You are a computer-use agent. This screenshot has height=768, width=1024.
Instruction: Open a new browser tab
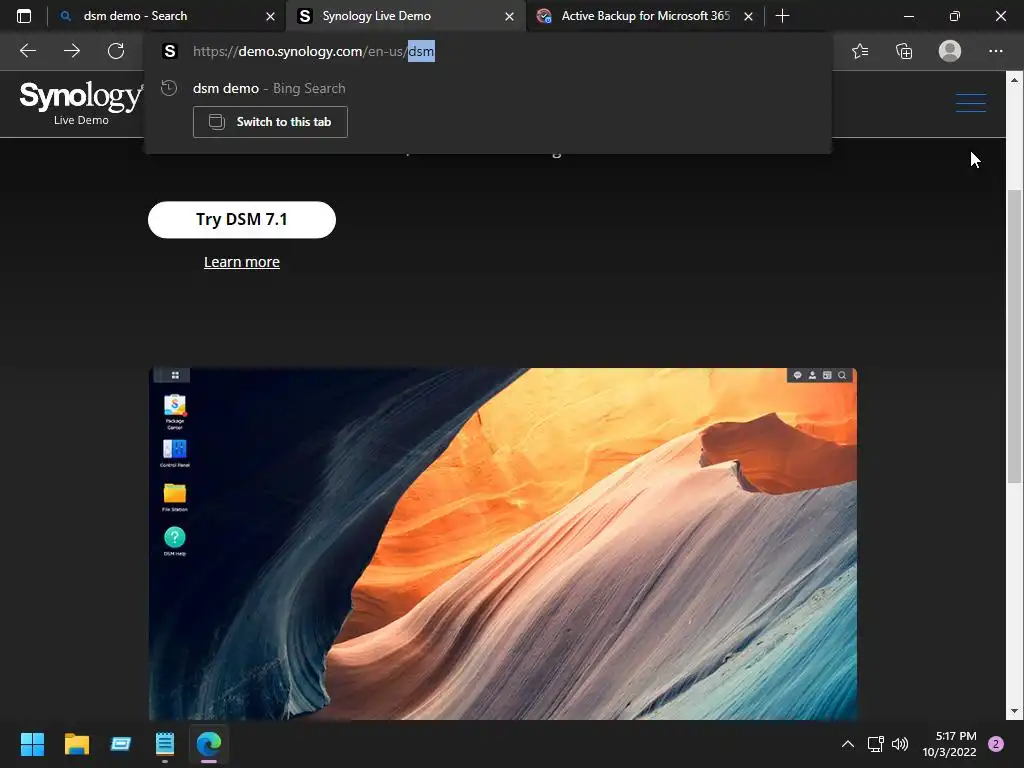click(782, 16)
